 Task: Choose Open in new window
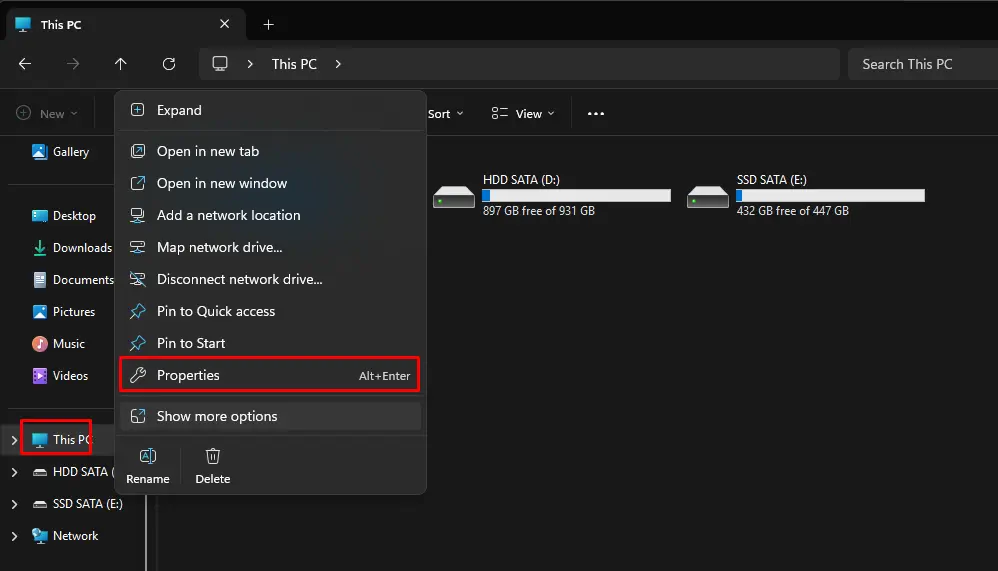tap(270, 183)
